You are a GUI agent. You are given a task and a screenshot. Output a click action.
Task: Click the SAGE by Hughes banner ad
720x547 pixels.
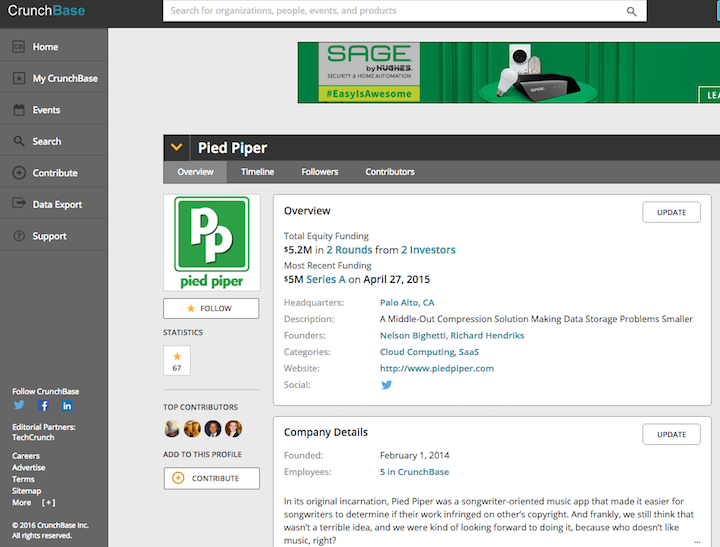pos(509,73)
